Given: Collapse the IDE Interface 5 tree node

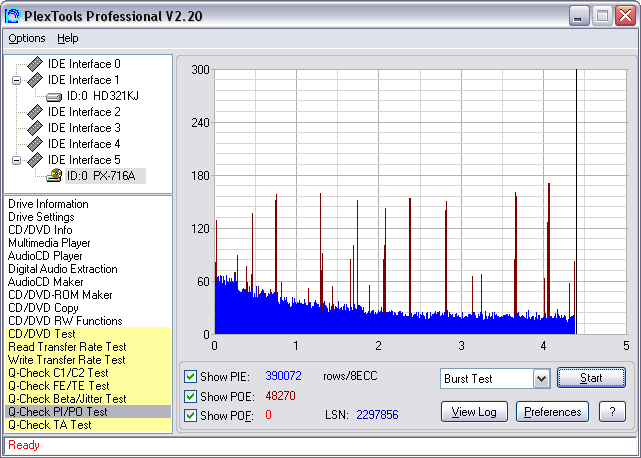Looking at the screenshot, I should pos(16,160).
